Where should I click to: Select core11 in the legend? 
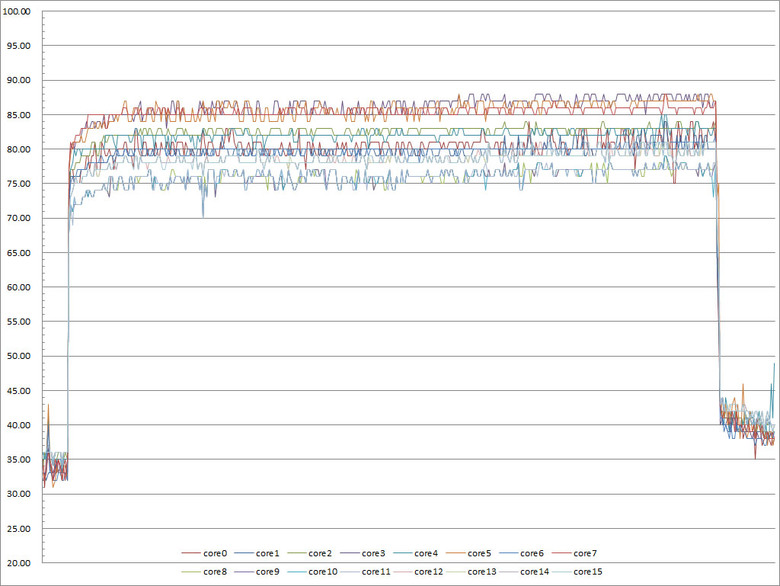365,572
